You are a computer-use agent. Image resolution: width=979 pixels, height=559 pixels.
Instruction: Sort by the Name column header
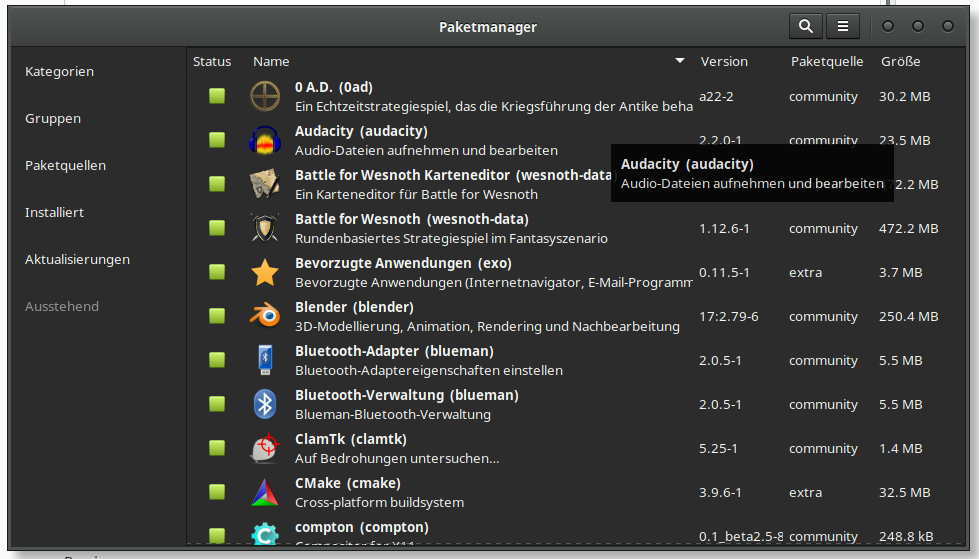tap(271, 61)
